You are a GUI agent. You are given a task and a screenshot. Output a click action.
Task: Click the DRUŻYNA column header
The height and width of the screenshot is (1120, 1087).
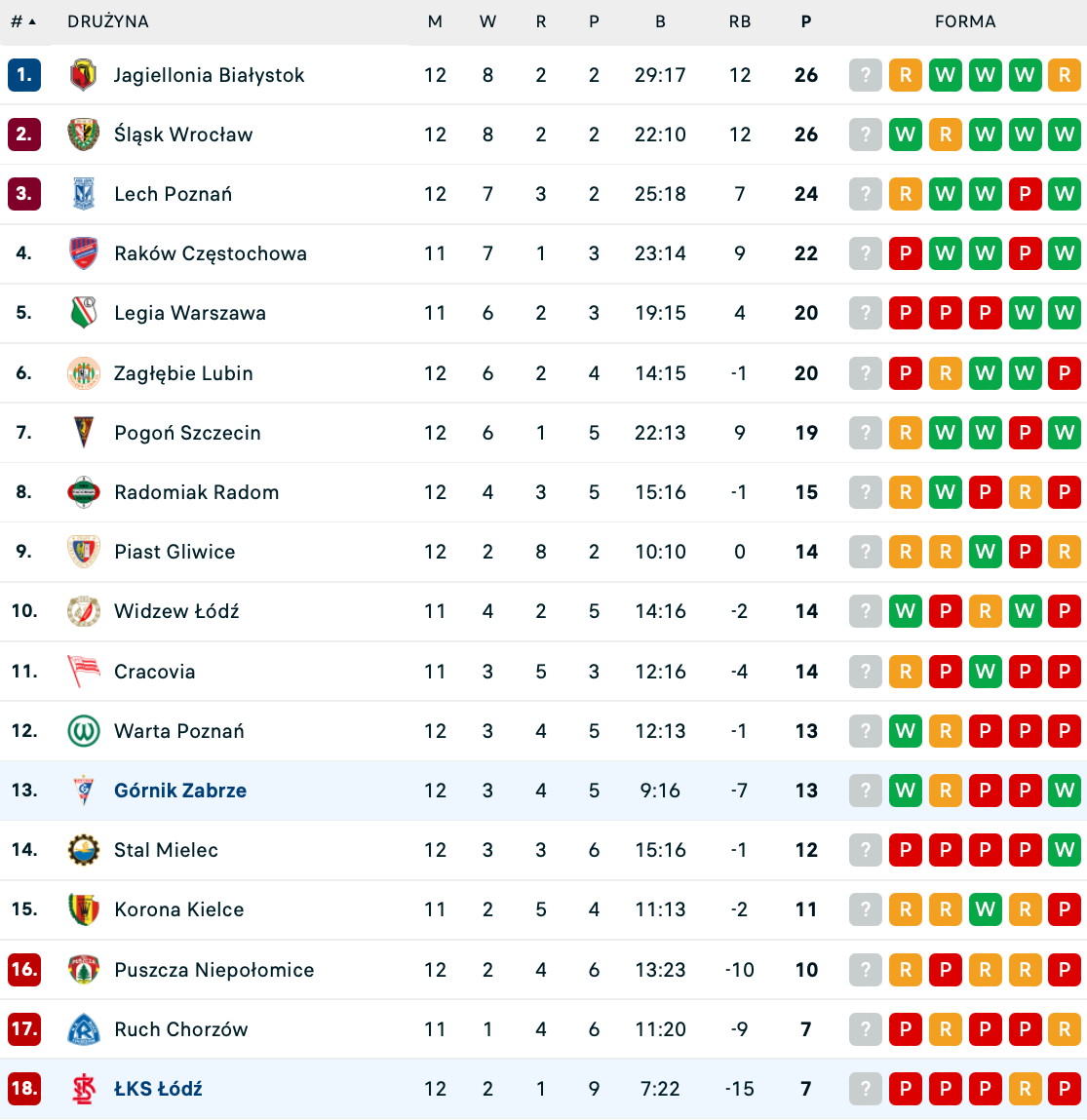108,21
